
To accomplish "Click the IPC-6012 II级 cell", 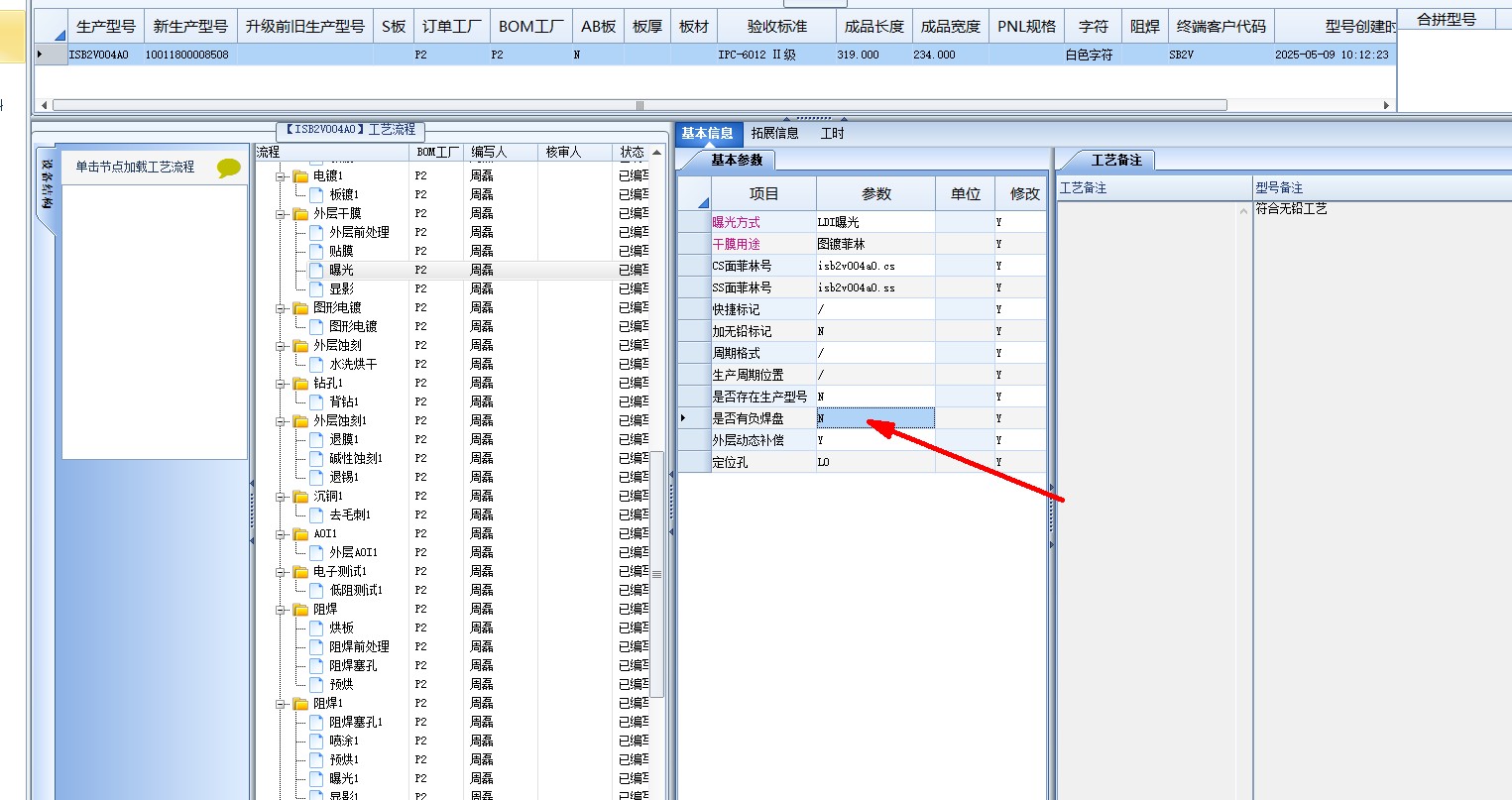I will click(777, 55).
